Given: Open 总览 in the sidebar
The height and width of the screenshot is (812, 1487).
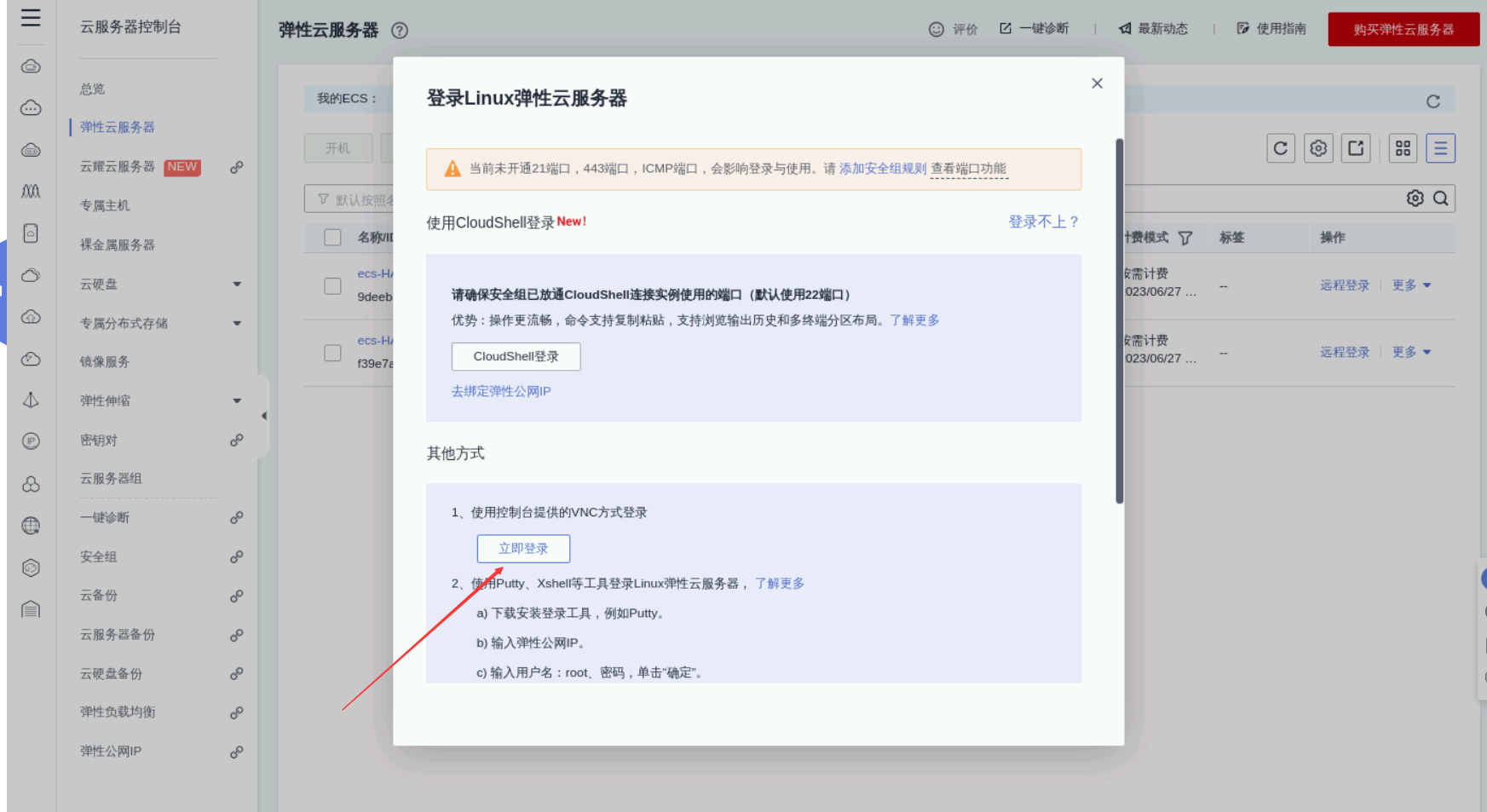Looking at the screenshot, I should coord(93,89).
